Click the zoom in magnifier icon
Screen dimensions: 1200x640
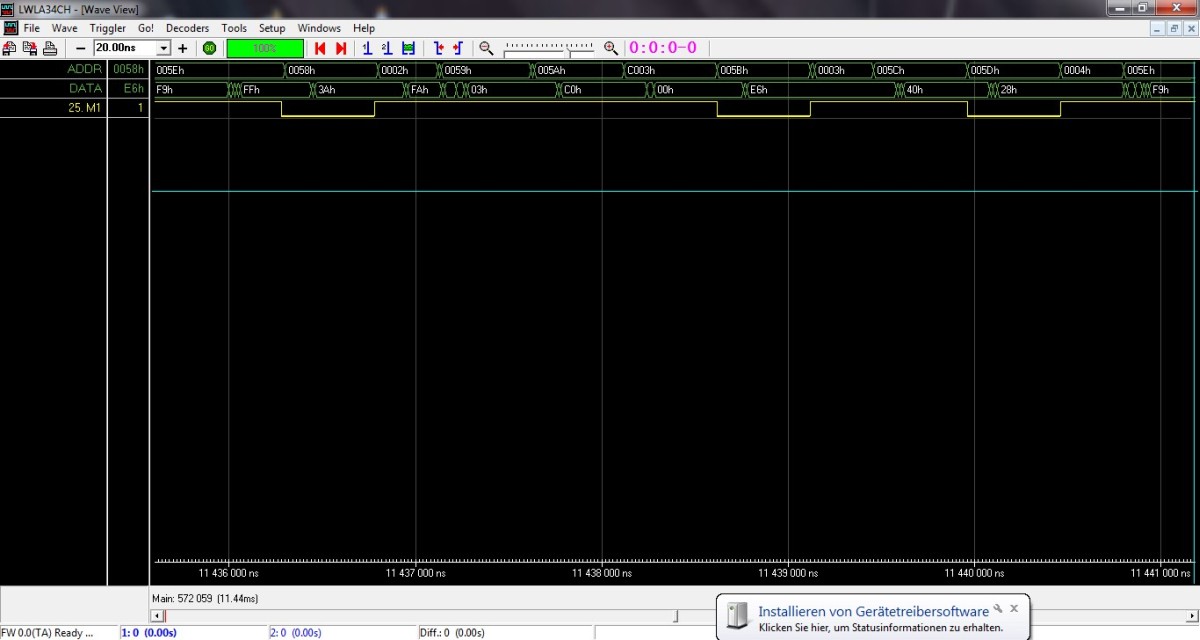tap(611, 48)
